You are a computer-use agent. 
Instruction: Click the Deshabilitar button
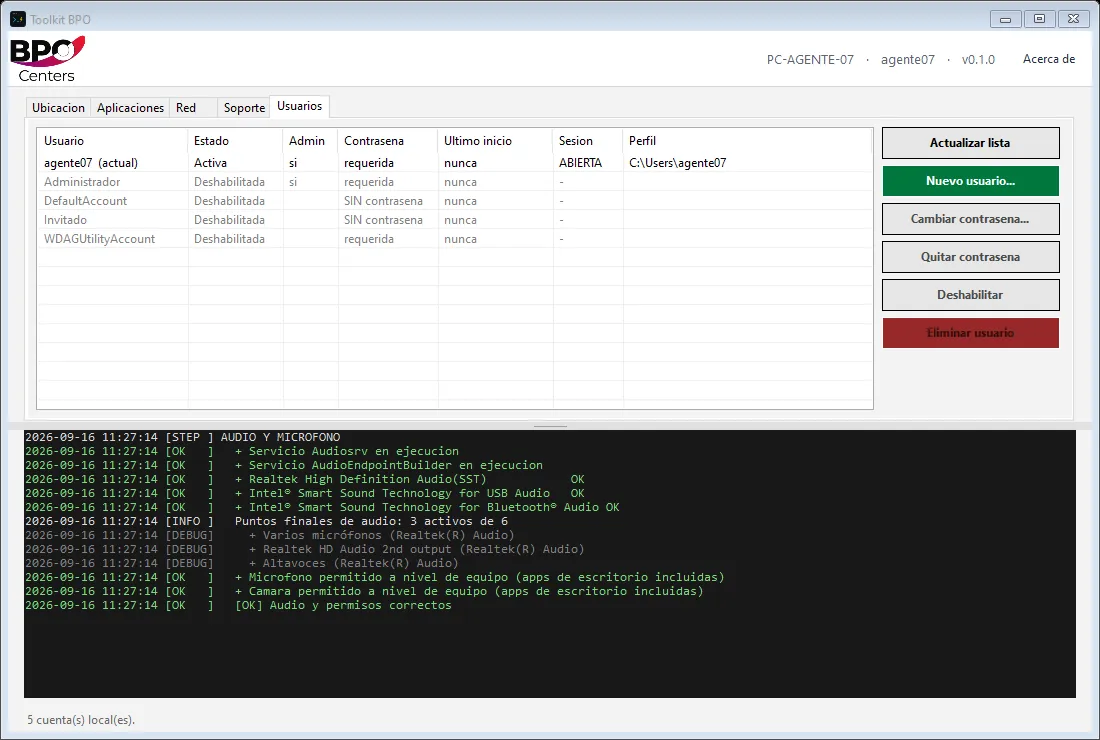970,295
